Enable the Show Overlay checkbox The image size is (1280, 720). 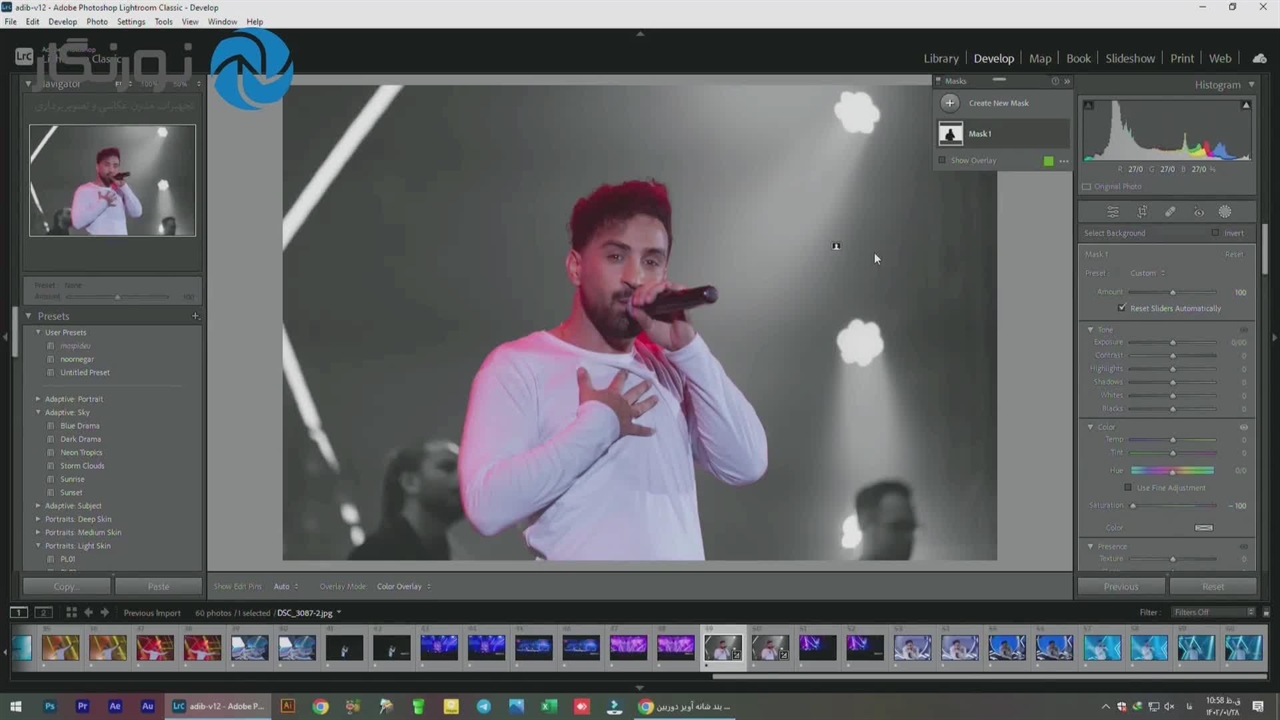pyautogui.click(x=942, y=160)
